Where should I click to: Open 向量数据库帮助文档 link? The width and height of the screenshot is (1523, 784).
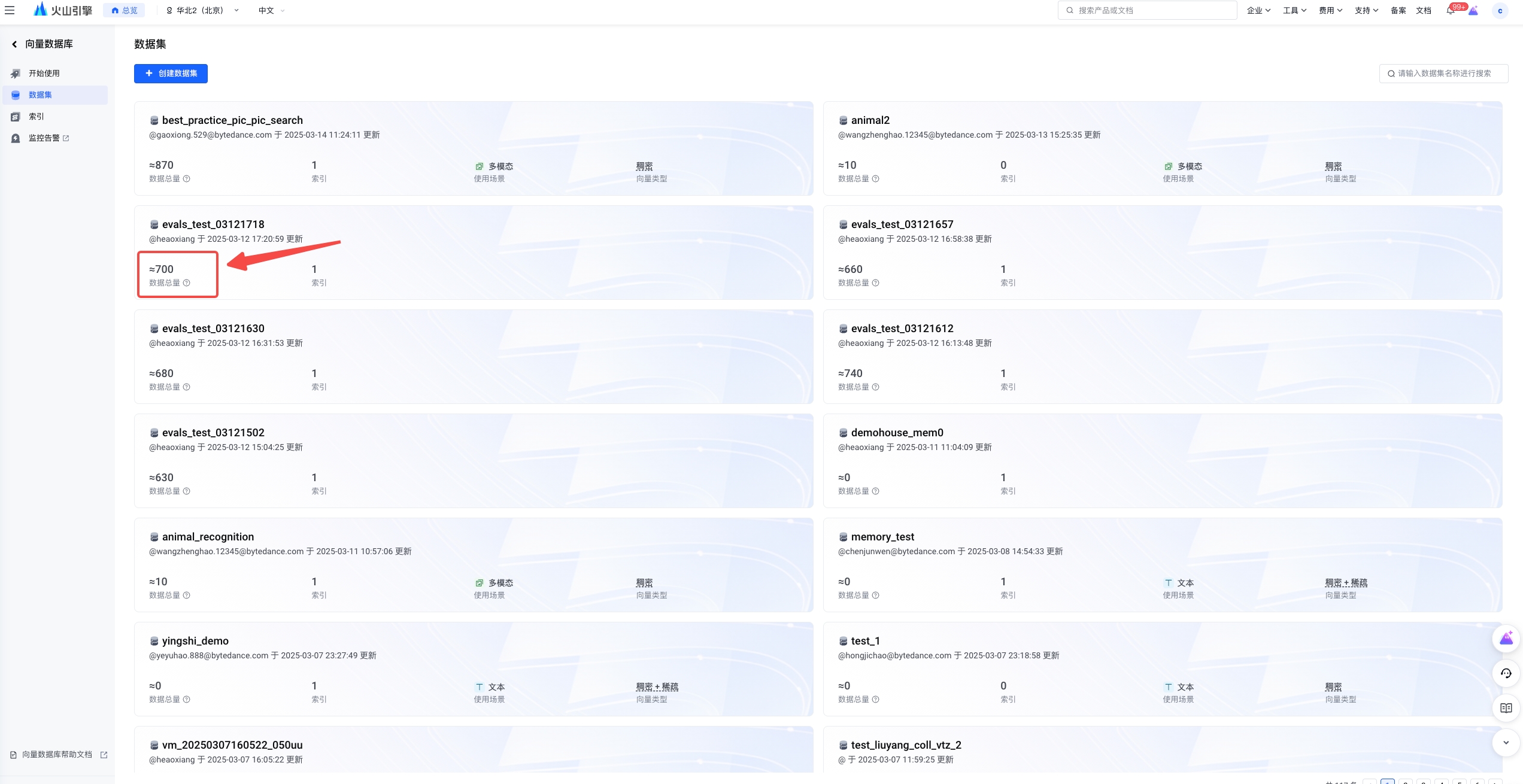(59, 755)
